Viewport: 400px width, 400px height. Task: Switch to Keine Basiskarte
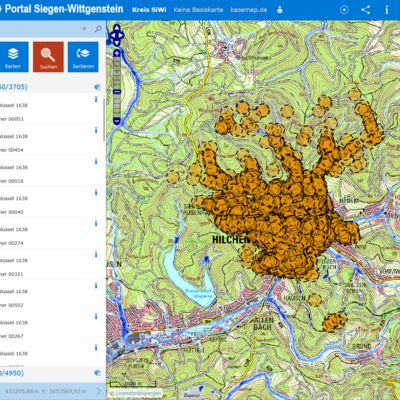coord(198,10)
